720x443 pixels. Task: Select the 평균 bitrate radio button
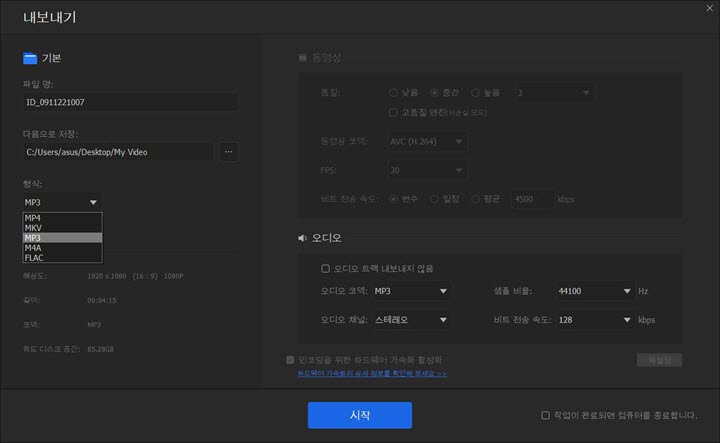click(476, 199)
